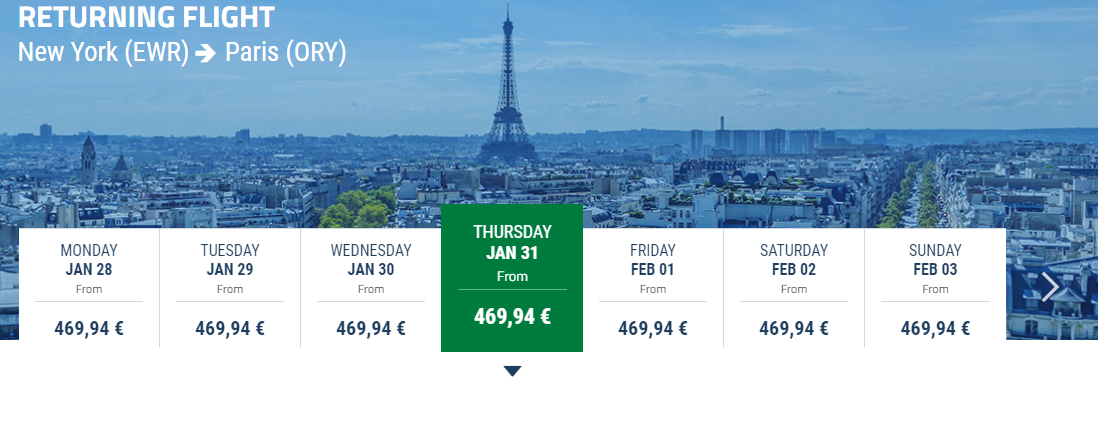Click the New York (EWR) origin text
The height and width of the screenshot is (433, 1107).
103,53
